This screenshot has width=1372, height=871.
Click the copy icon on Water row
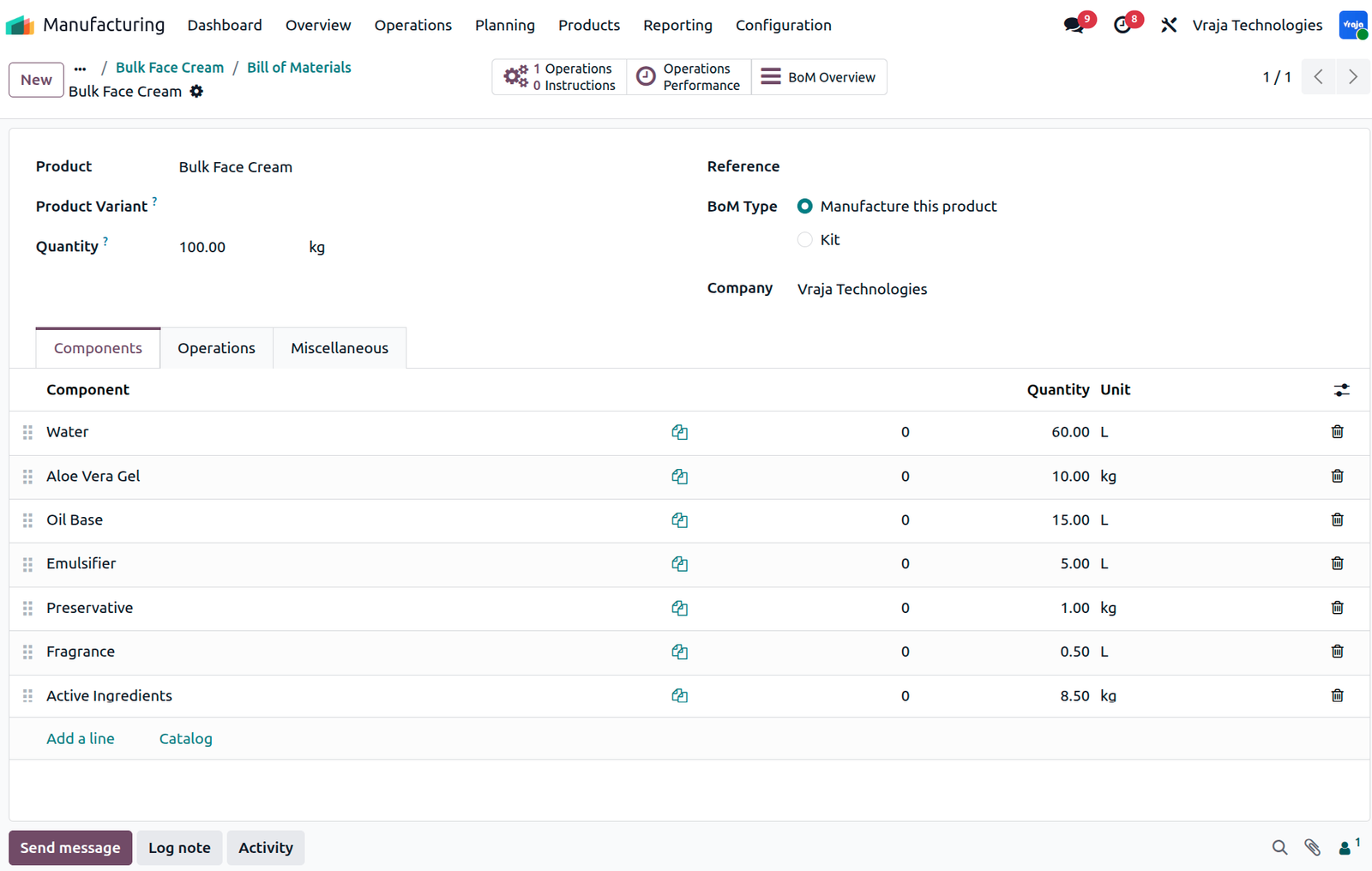679,432
